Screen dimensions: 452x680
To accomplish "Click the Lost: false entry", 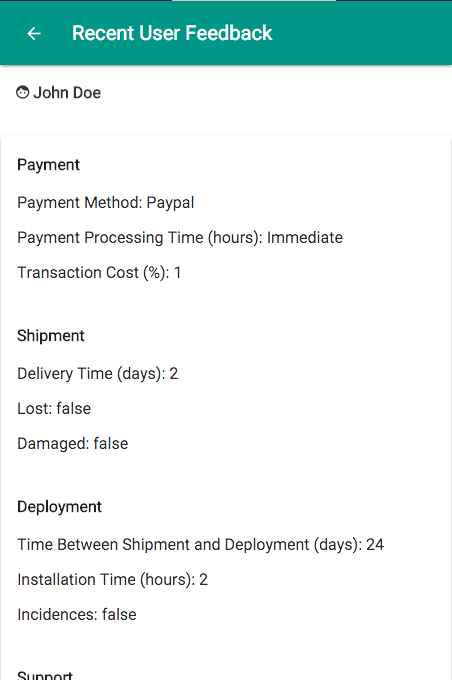I will 54,409.
